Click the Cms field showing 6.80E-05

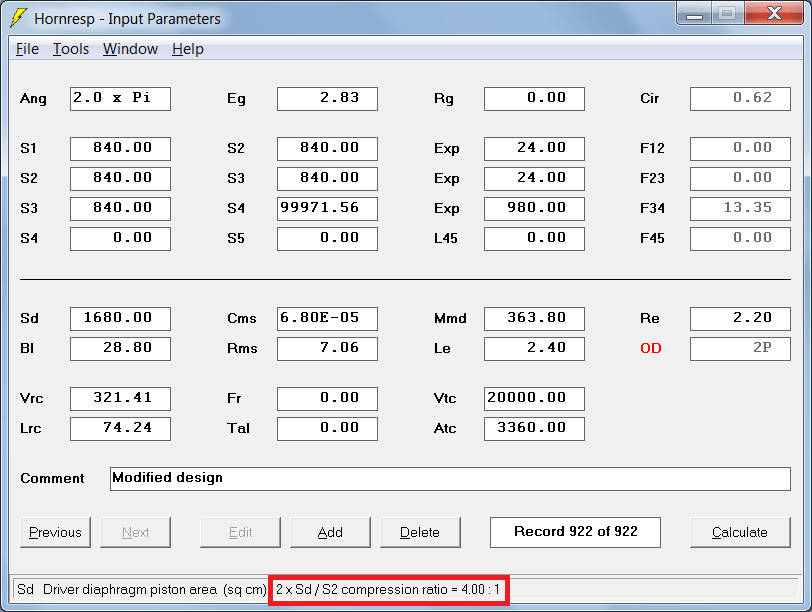pyautogui.click(x=327, y=318)
